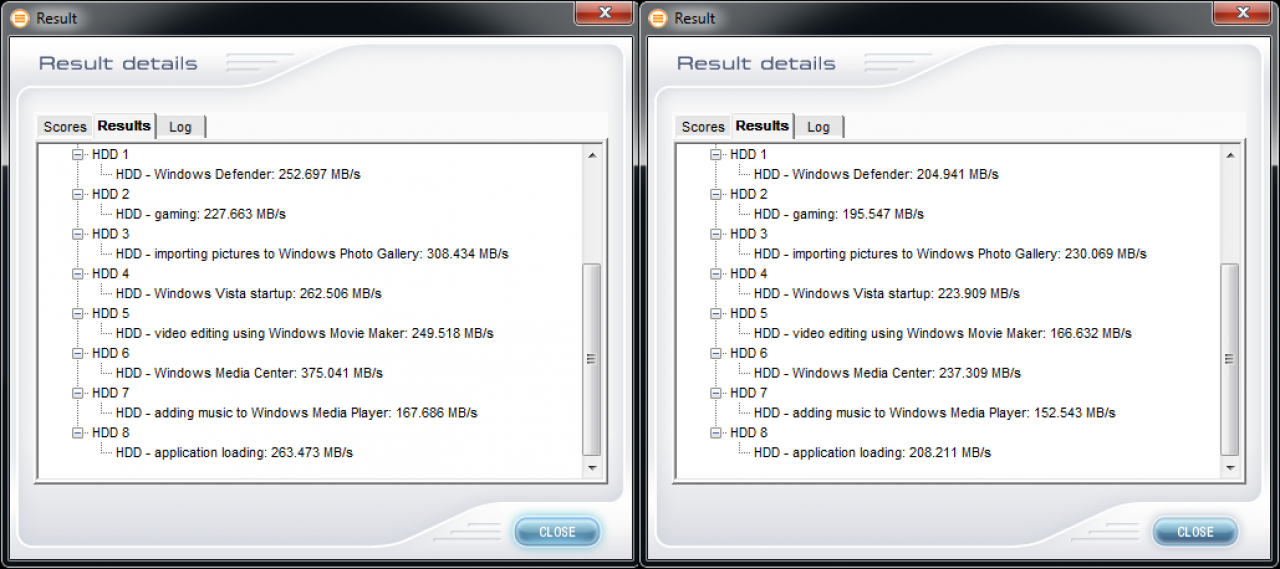Viewport: 1280px width, 569px height.
Task: Select HDD 8 label in left window
Action: click(x=110, y=433)
